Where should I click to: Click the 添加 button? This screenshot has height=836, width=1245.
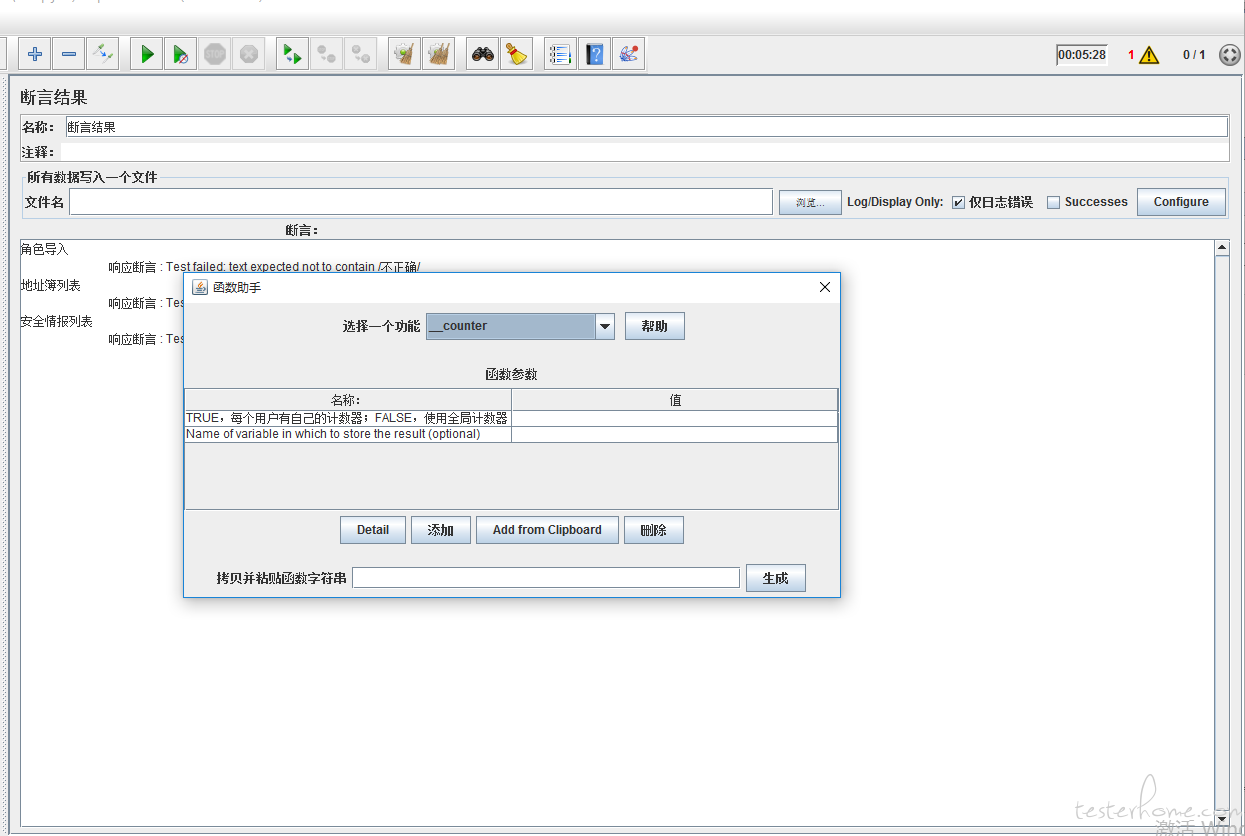pos(441,530)
